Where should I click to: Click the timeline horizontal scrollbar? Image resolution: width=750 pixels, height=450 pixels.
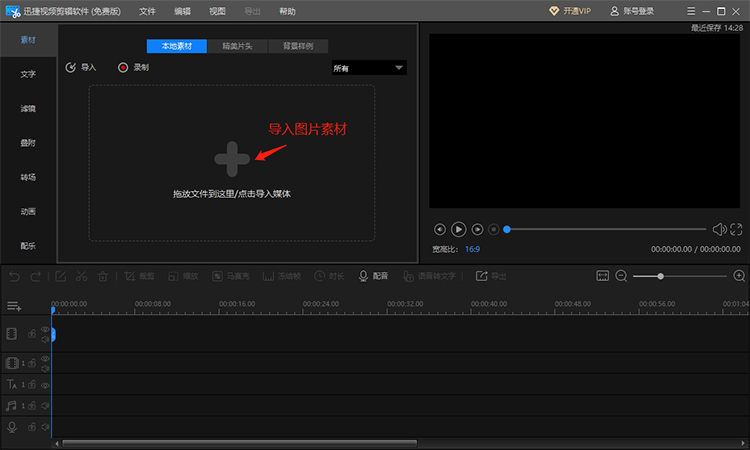(240, 443)
